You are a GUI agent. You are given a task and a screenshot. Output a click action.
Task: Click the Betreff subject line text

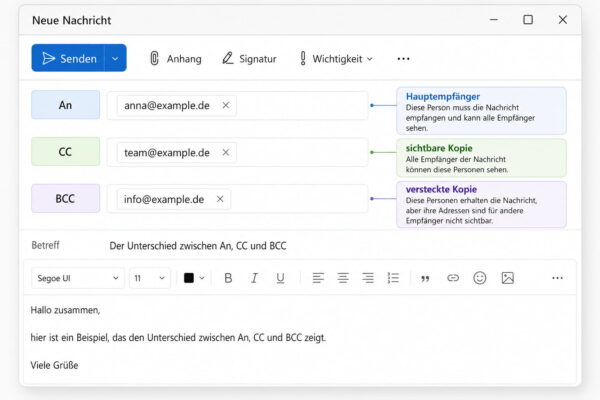click(198, 246)
